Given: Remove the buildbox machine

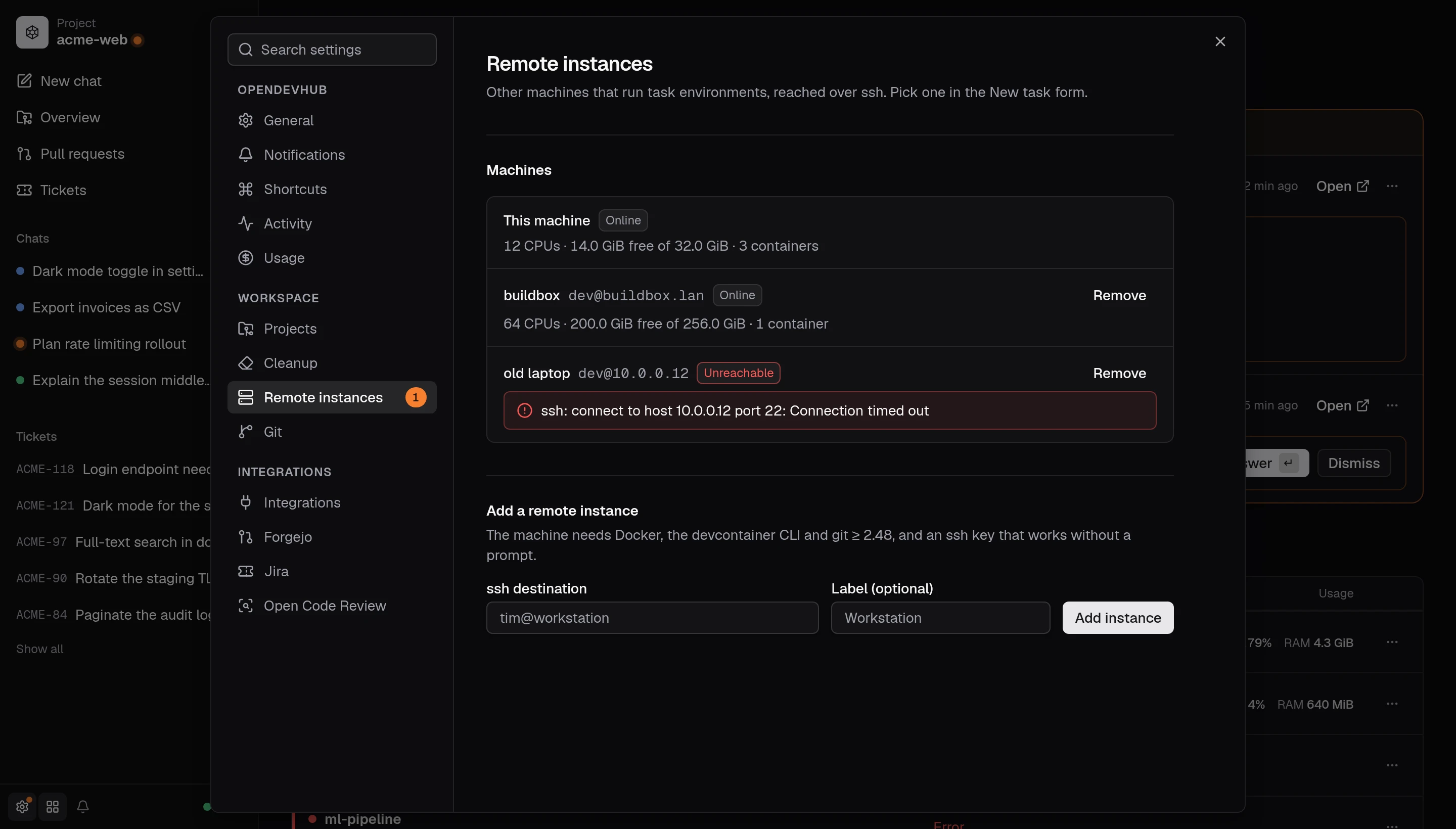Looking at the screenshot, I should (1119, 296).
